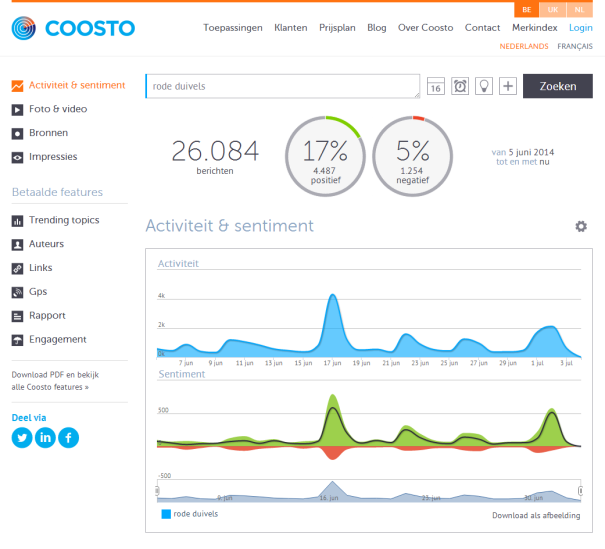Click the Auteurs person icon
The width and height of the screenshot is (605, 549).
point(17,245)
